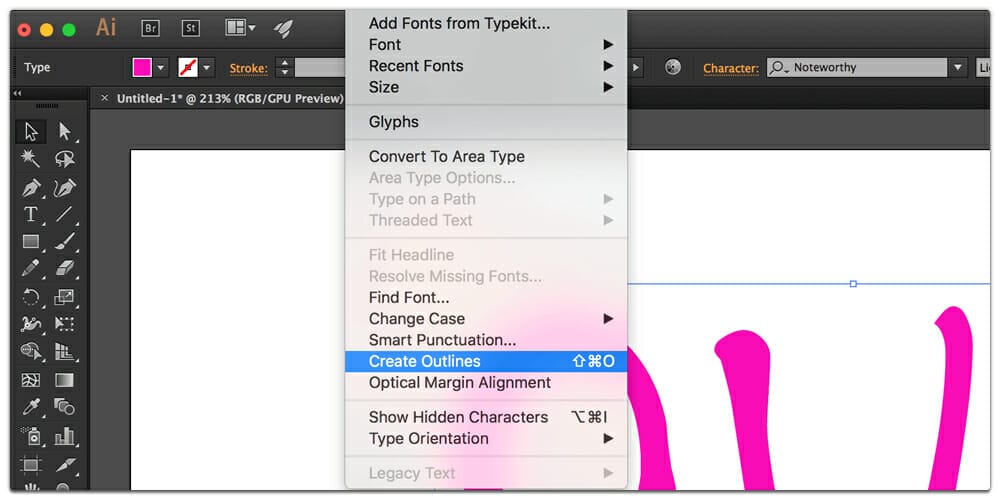Select the Rectangle tool
Viewport: 1000px width, 500px height.
coord(31,242)
